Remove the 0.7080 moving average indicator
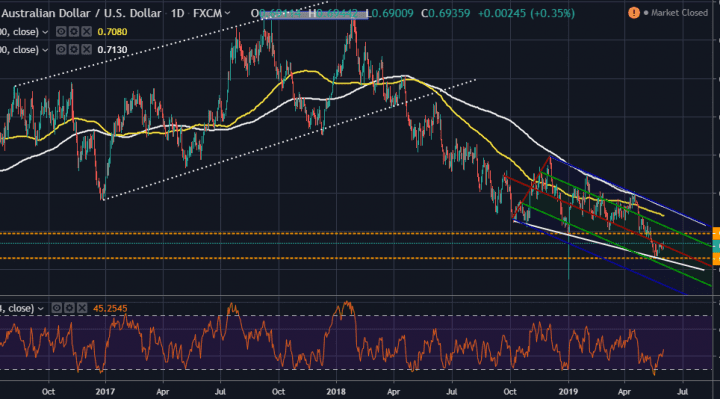720x399 pixels. [86, 32]
